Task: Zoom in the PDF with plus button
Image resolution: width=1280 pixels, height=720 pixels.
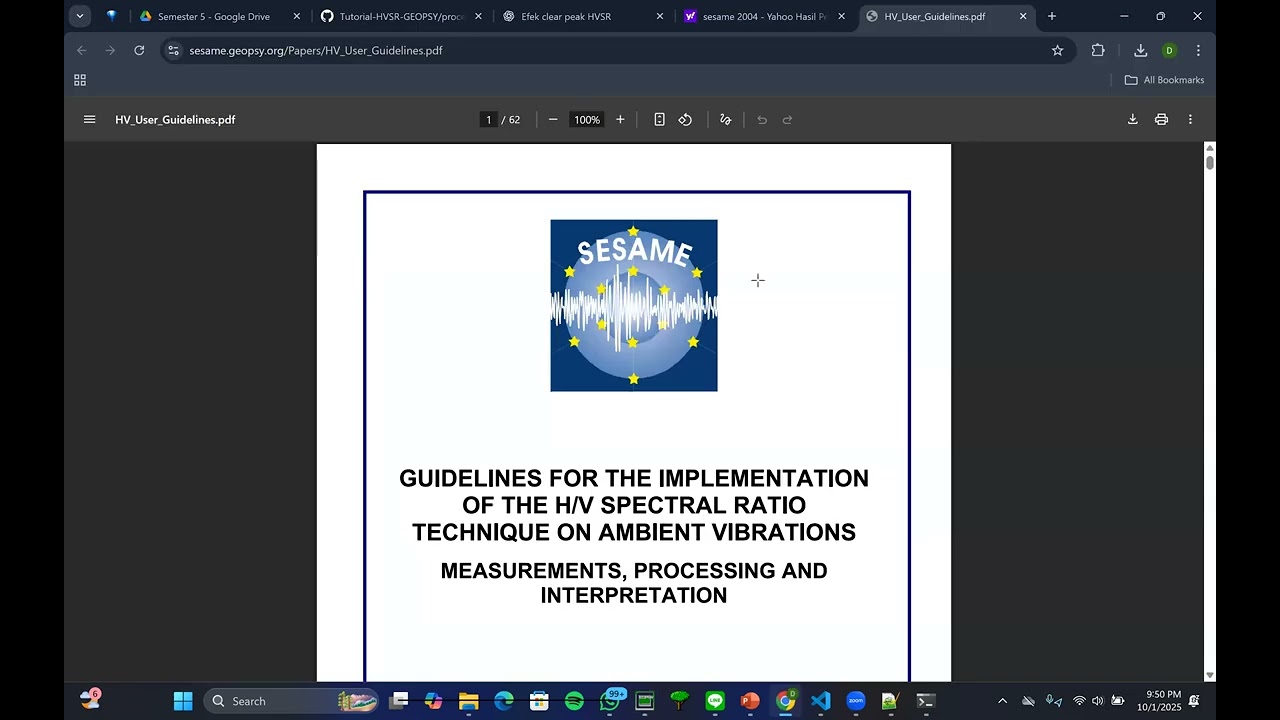Action: 620,120
